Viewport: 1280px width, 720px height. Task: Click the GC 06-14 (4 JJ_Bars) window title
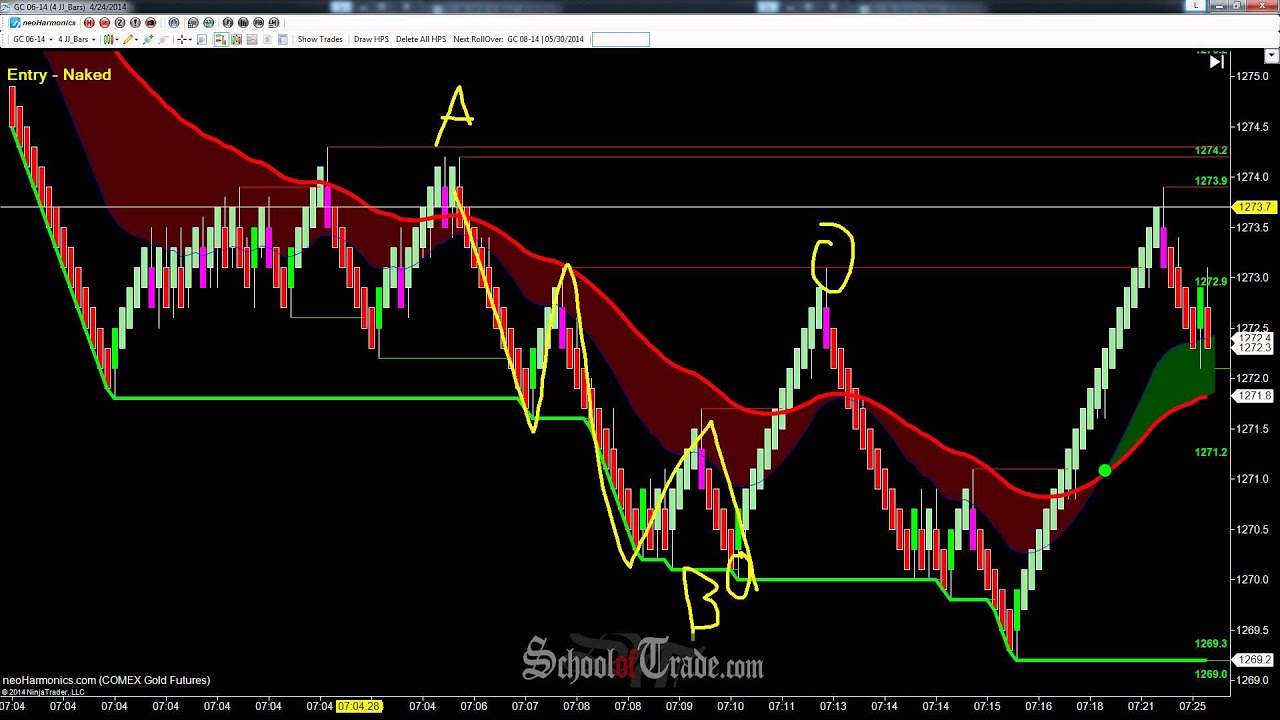(70, 7)
